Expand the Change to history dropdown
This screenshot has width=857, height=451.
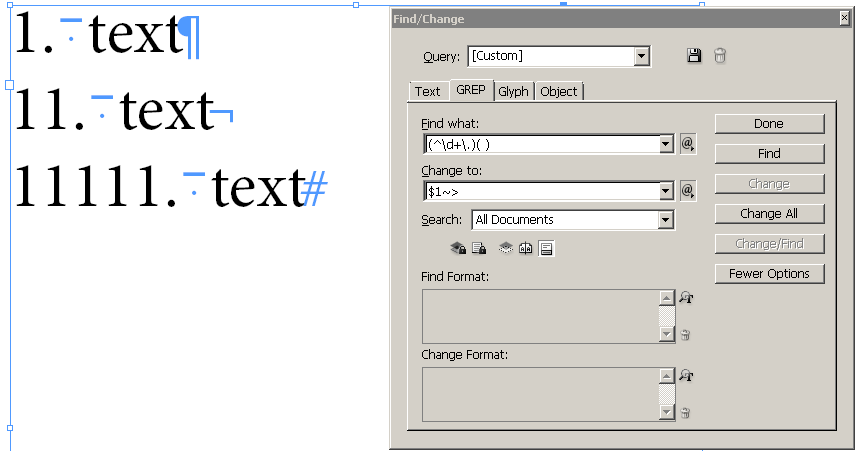point(666,191)
